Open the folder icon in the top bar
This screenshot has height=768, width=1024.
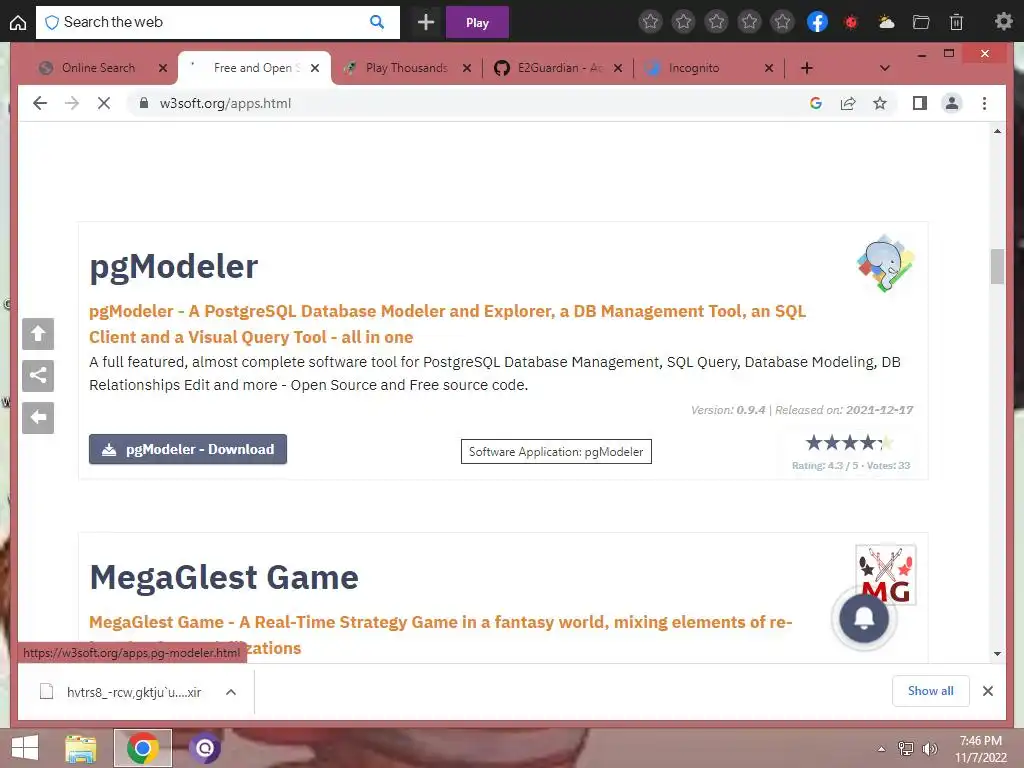point(921,22)
